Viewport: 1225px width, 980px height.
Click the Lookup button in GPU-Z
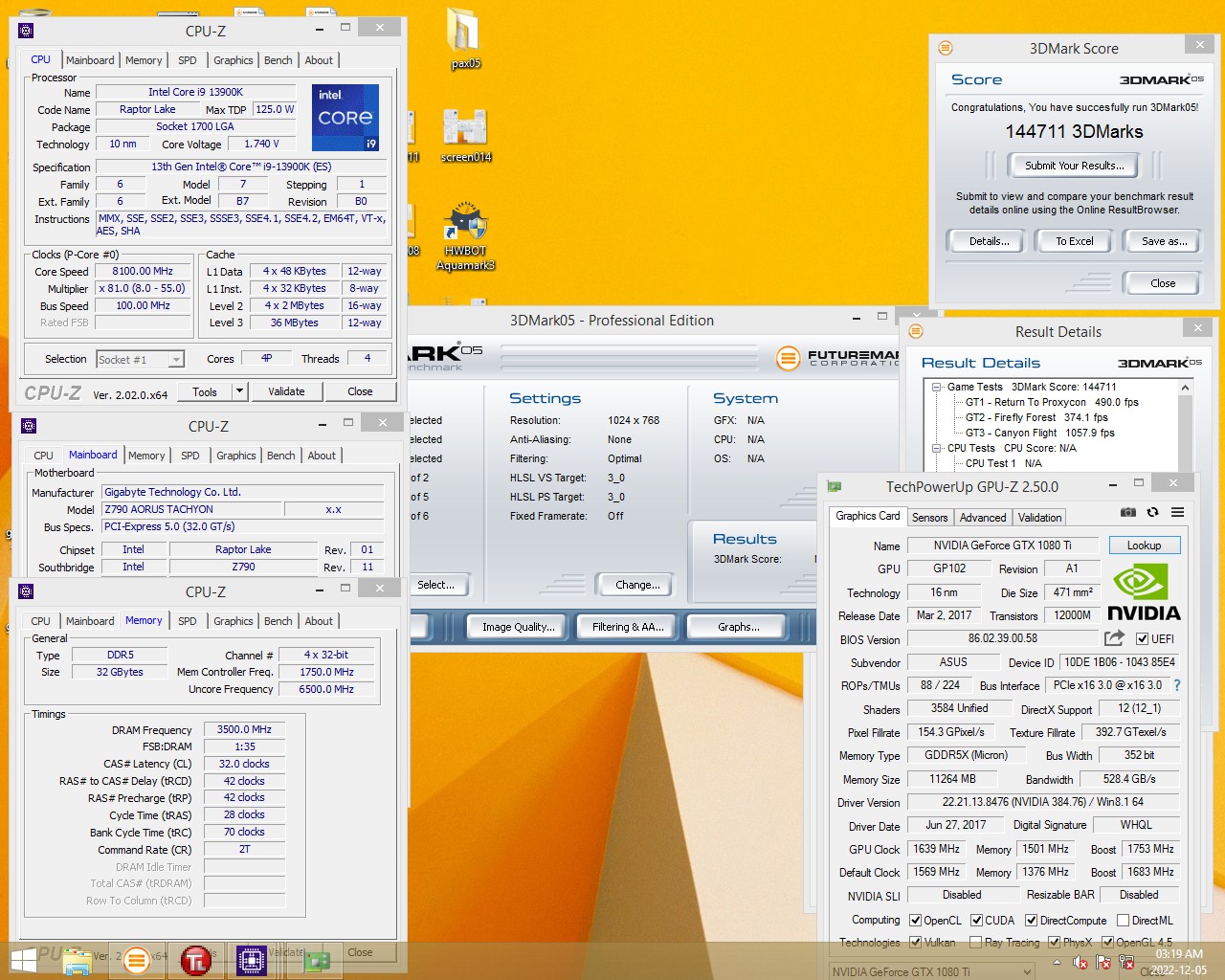click(1145, 546)
